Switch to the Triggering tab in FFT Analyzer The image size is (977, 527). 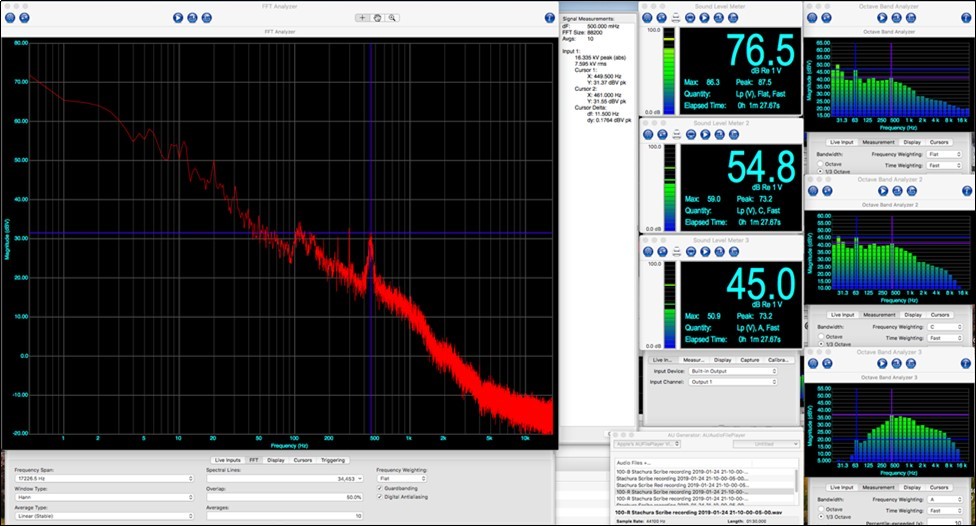point(333,460)
